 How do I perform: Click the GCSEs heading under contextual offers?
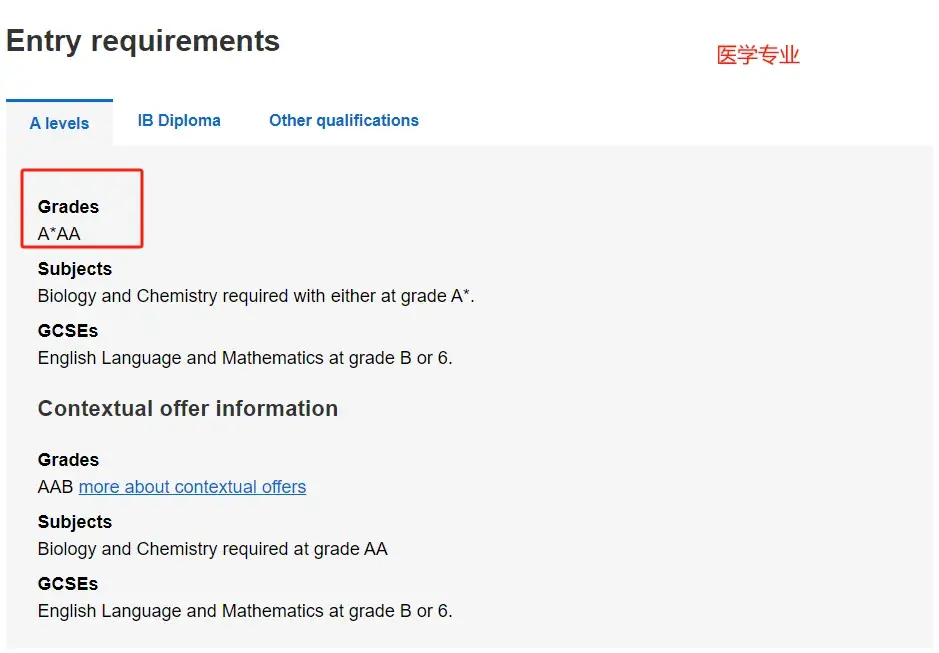(67, 583)
